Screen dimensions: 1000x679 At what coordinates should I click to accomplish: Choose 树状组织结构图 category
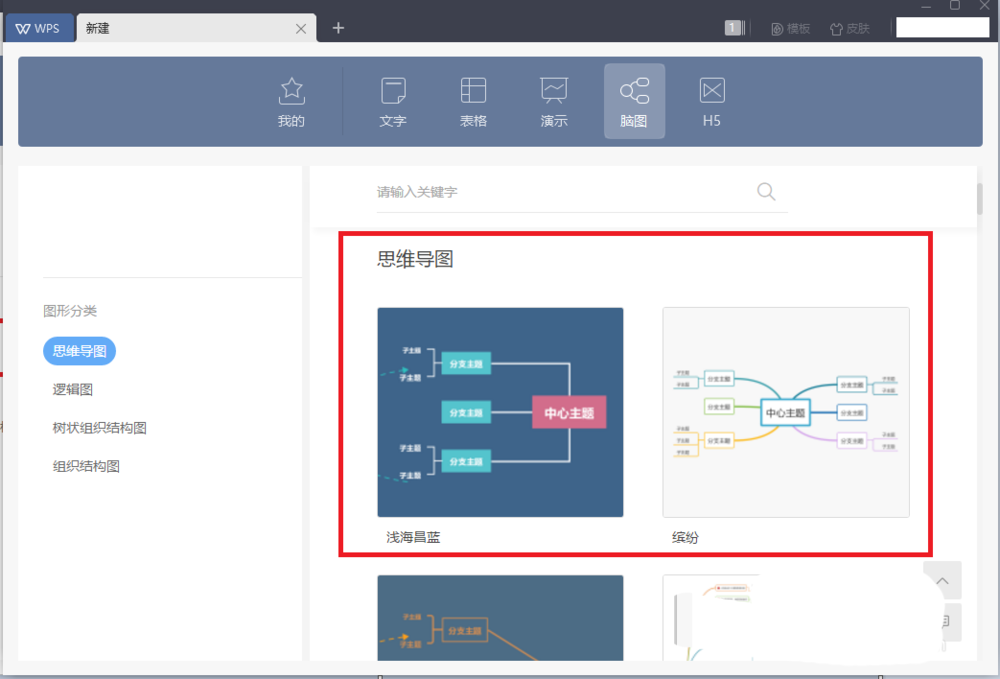100,428
